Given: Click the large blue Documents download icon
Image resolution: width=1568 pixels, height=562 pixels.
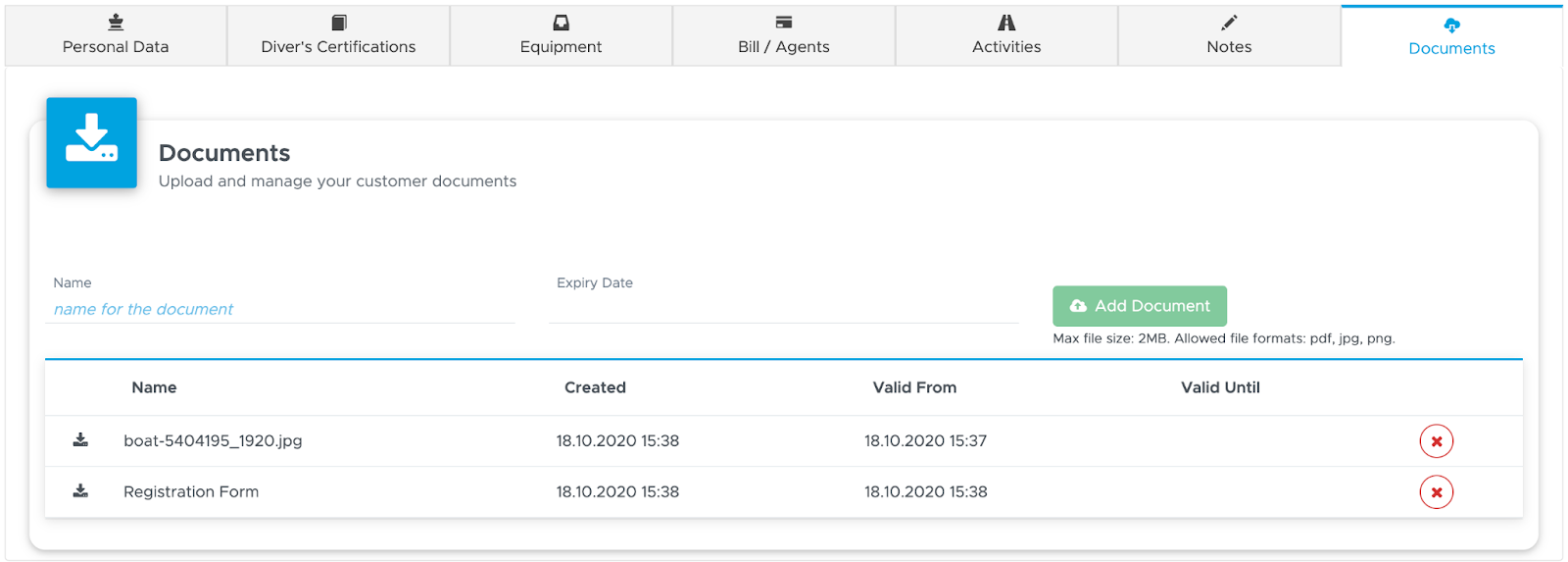Looking at the screenshot, I should (92, 142).
